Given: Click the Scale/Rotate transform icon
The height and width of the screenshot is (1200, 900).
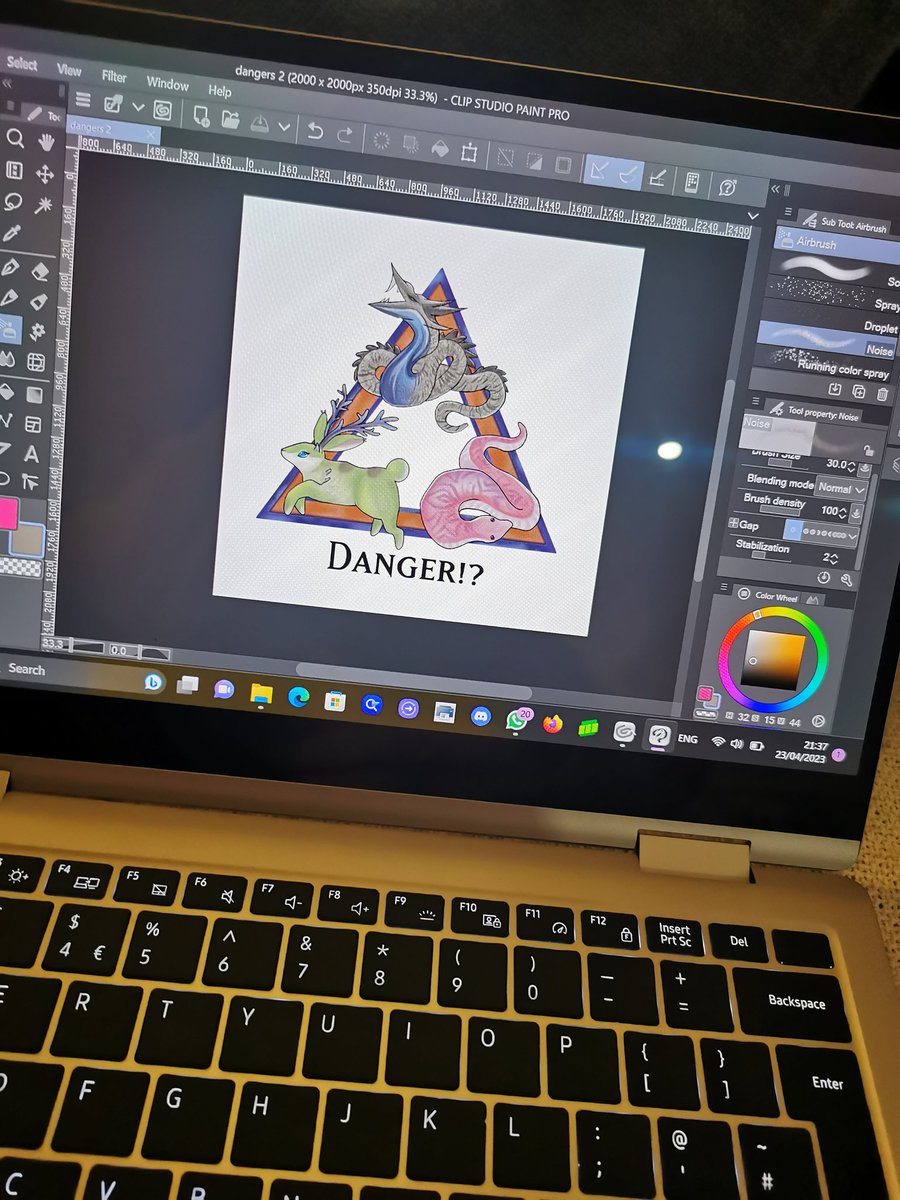Looking at the screenshot, I should 468,152.
